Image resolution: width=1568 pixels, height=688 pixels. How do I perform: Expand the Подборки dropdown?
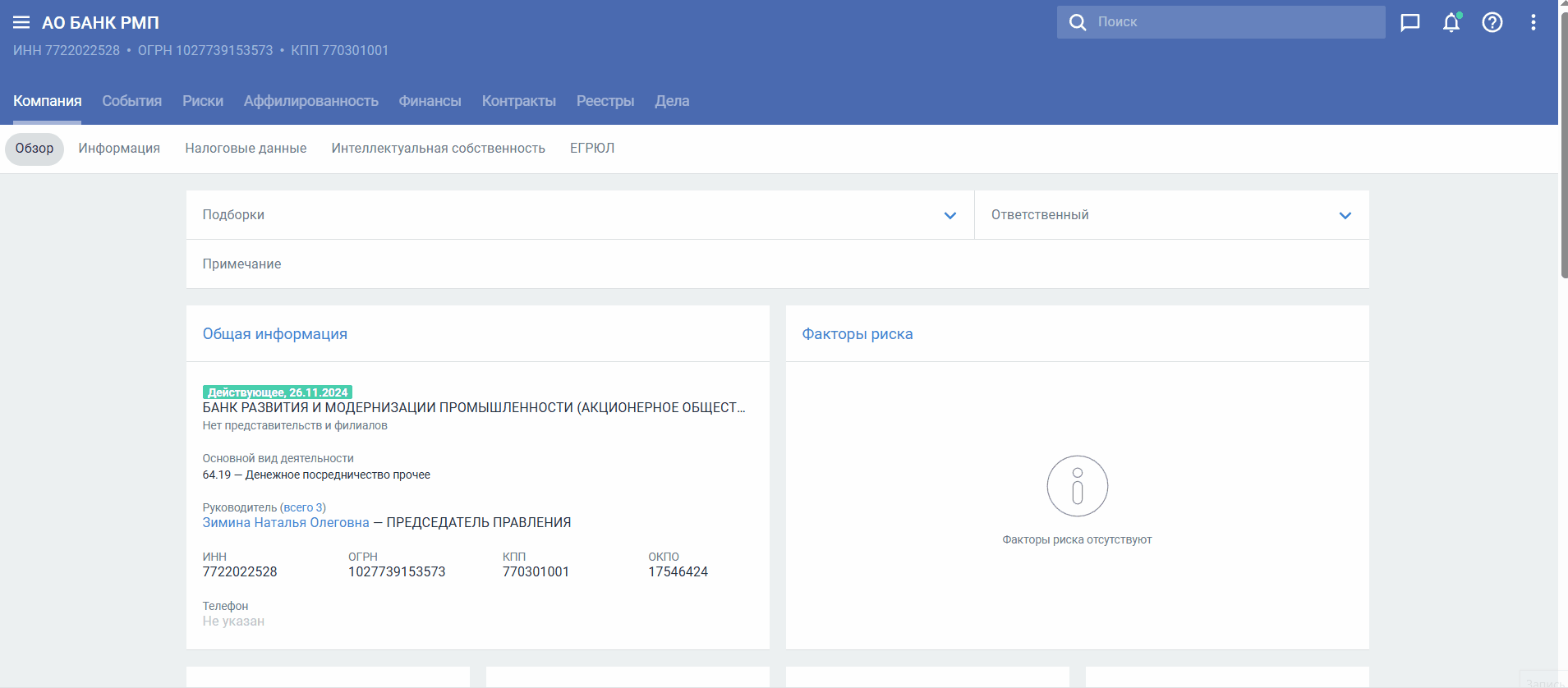950,215
